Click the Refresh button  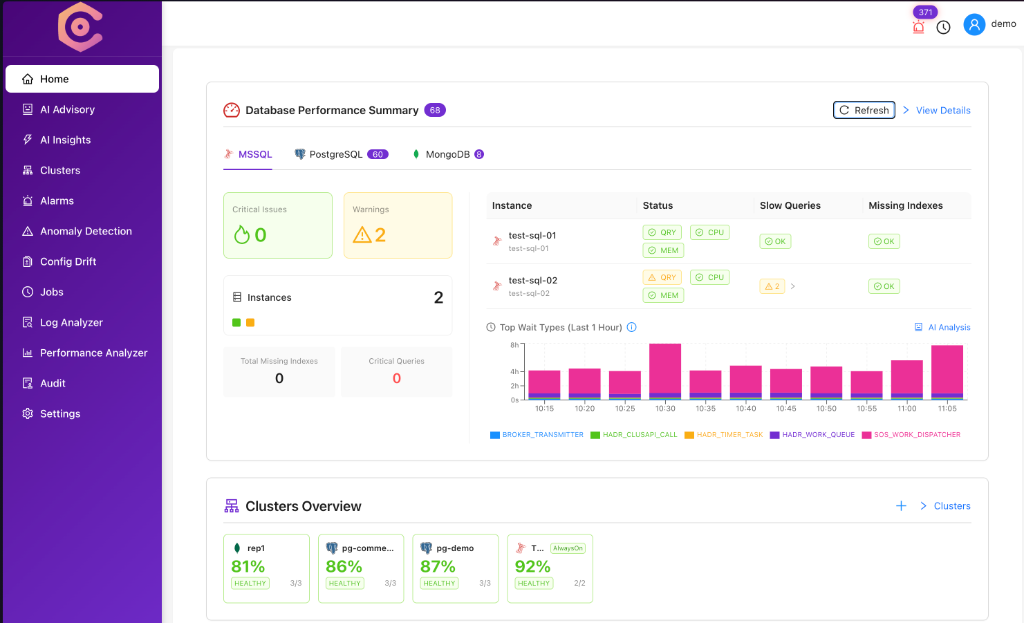(864, 110)
